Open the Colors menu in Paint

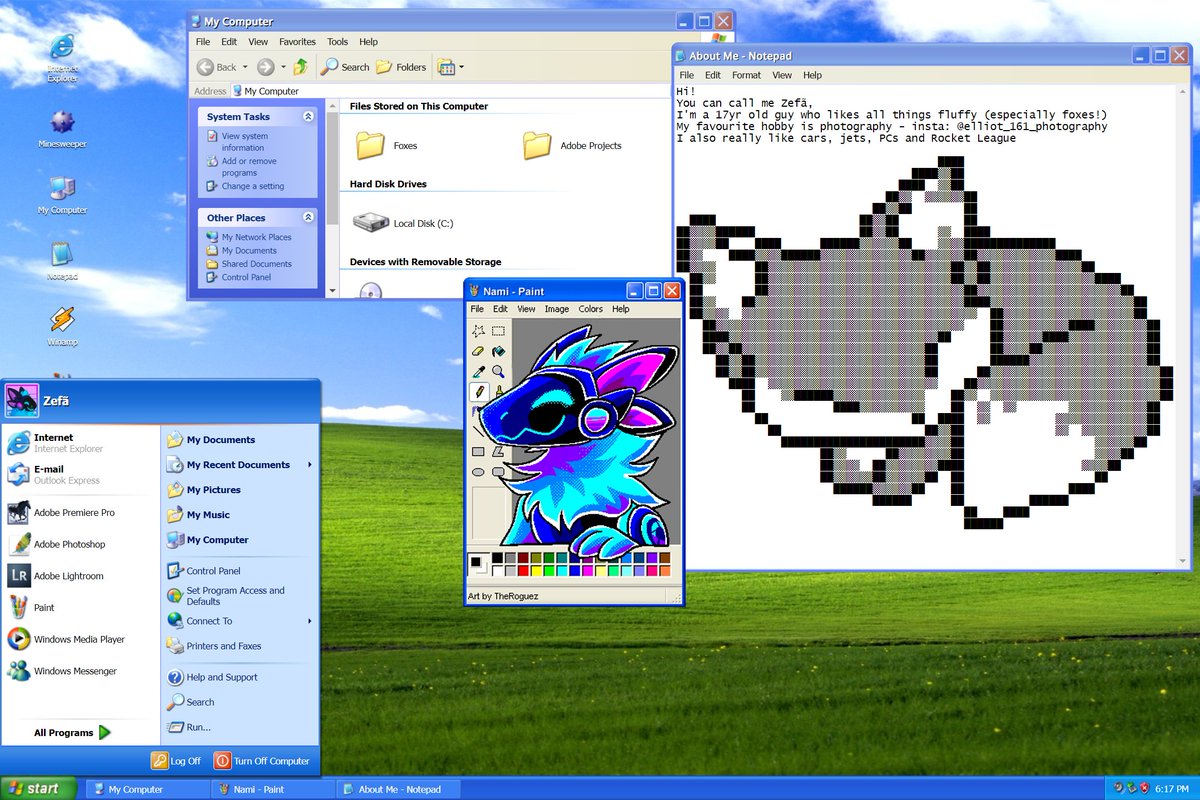click(591, 309)
